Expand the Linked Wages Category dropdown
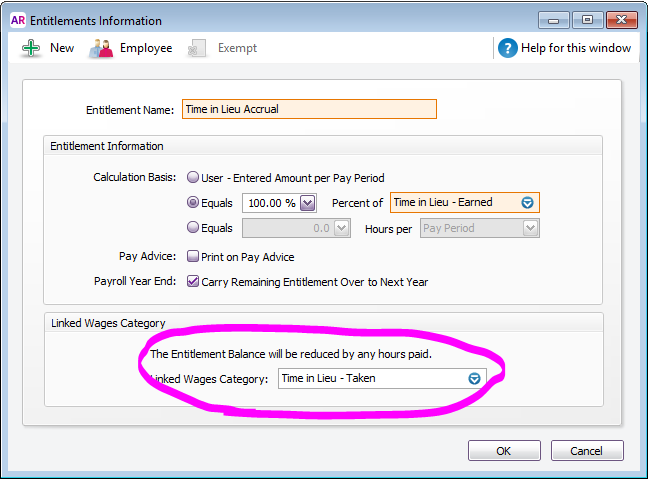Viewport: 649px width, 485px height. click(474, 379)
